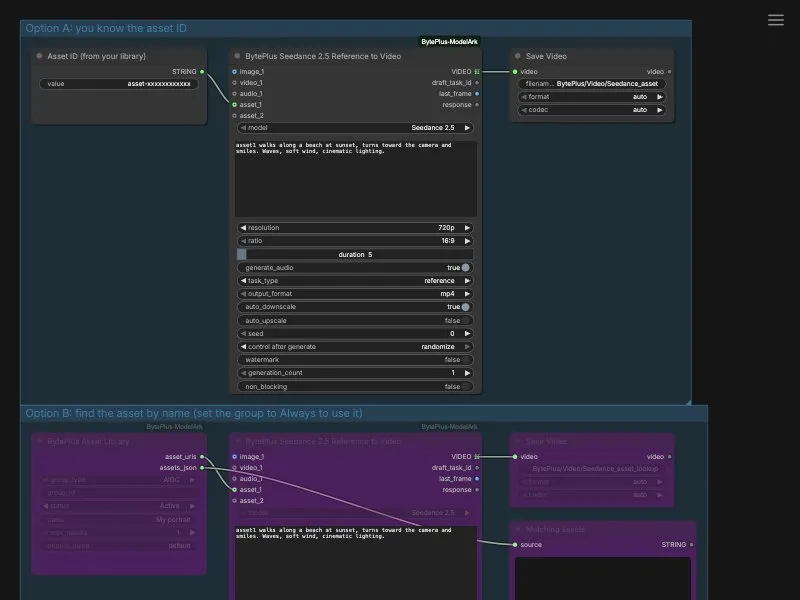Open ratio 16:9 dropdown
Image resolution: width=800 pixels, height=600 pixels.
355,241
